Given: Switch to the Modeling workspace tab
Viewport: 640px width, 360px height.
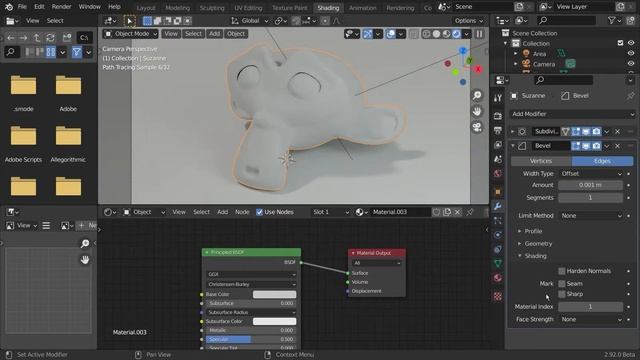Looking at the screenshot, I should pos(178,8).
